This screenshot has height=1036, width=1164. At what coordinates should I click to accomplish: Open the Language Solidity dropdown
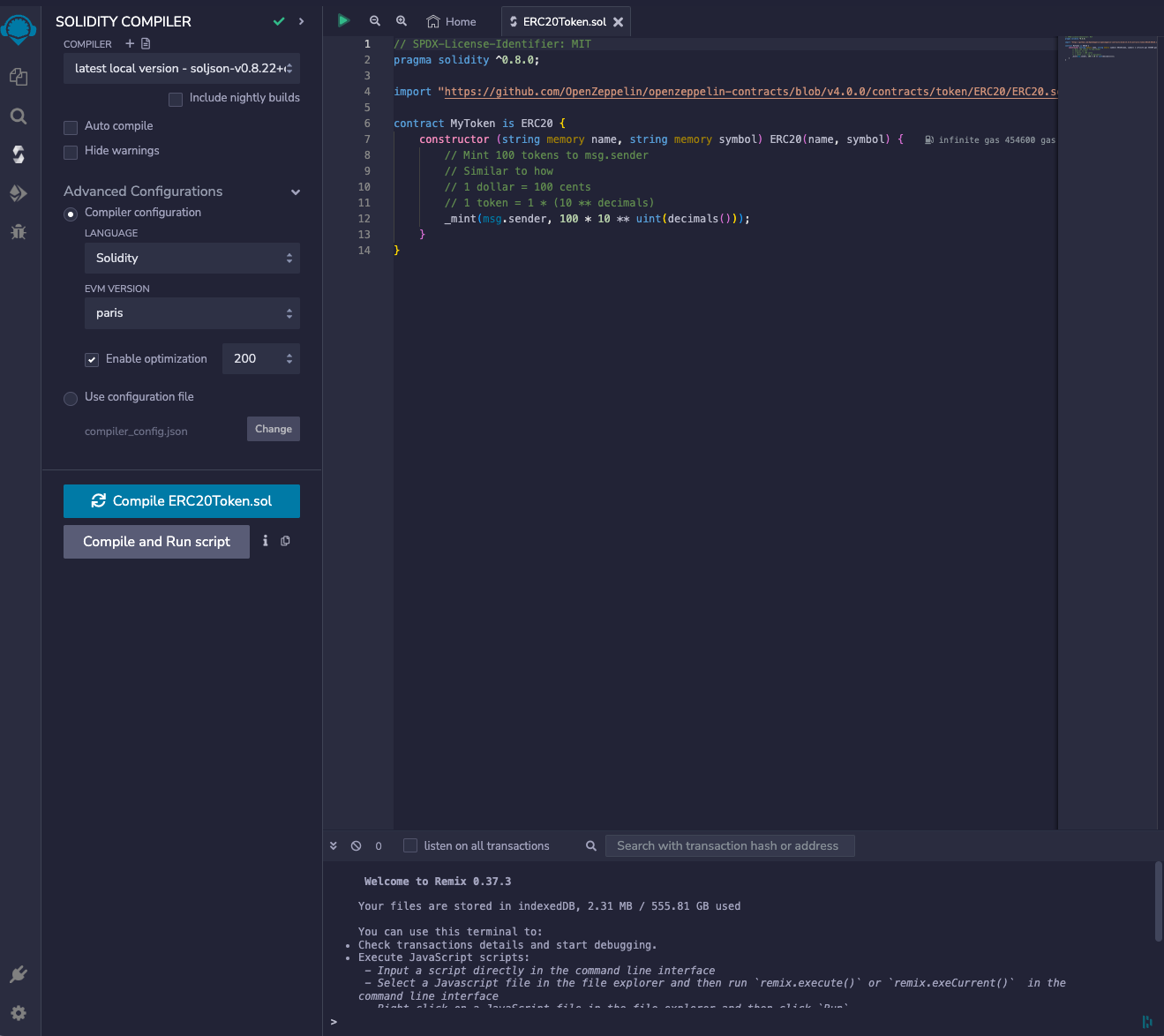192,258
